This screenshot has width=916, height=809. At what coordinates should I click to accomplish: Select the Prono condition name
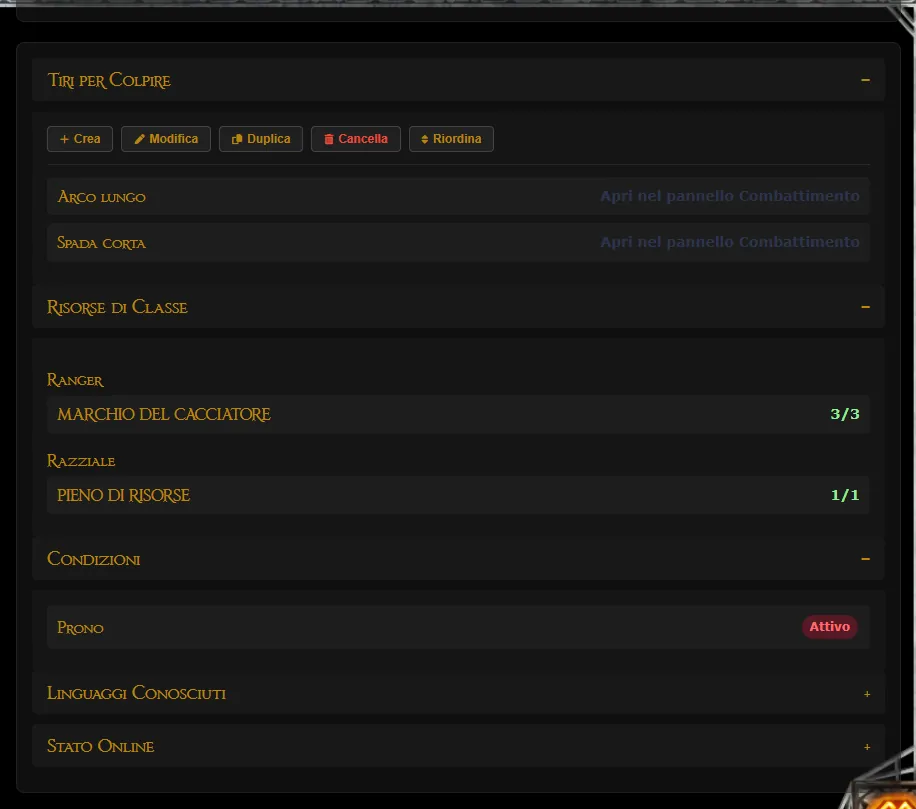pyautogui.click(x=81, y=628)
